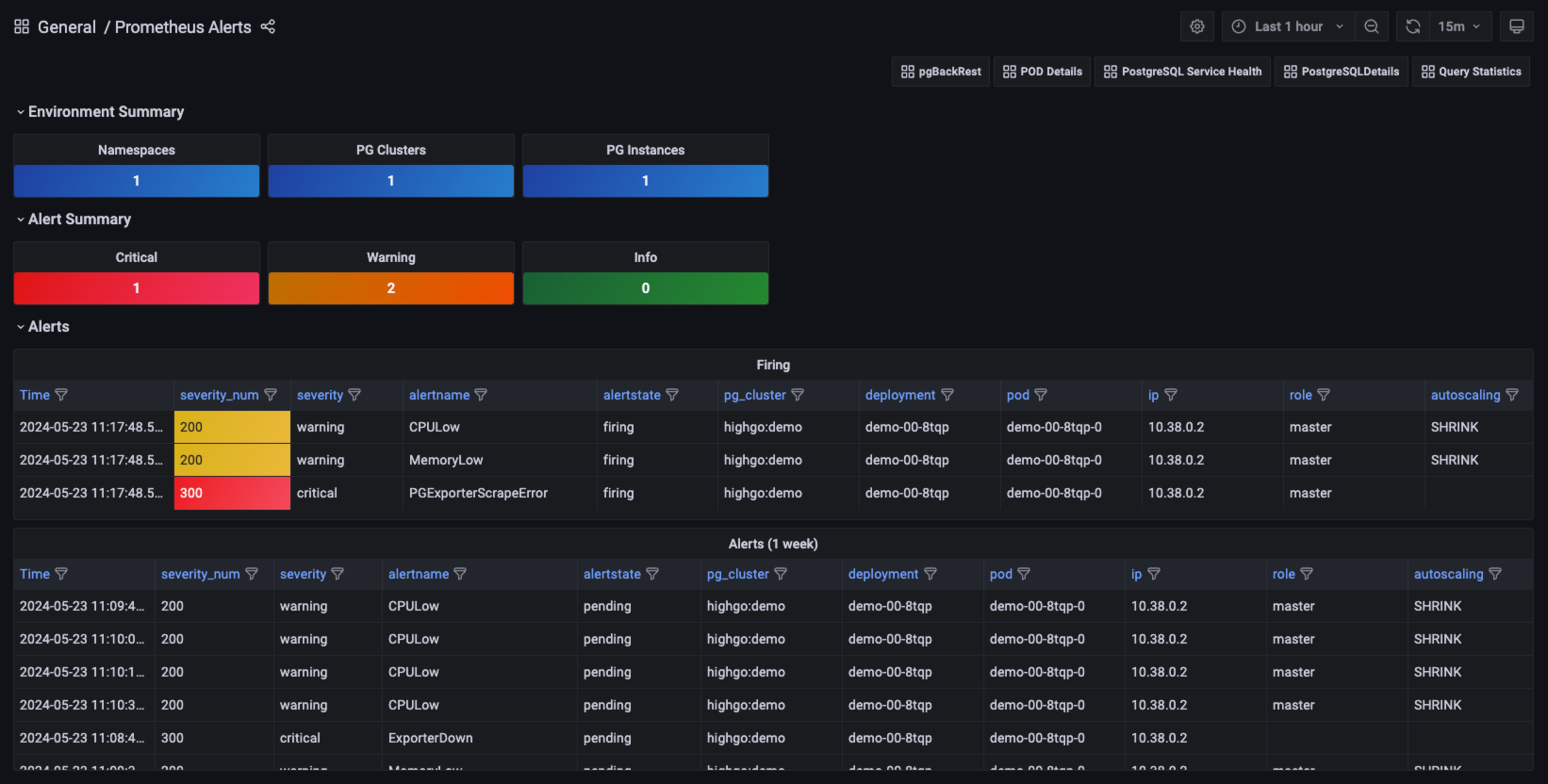
Task: Open the dashboard search grid icon
Action: coord(22,26)
